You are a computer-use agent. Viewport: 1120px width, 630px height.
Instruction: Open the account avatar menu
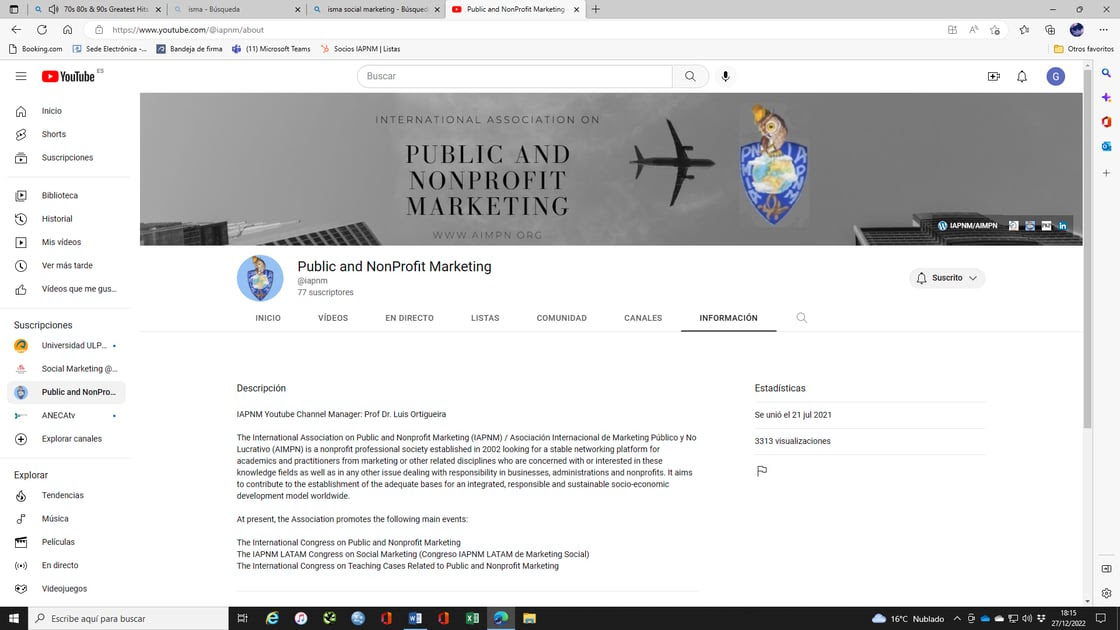pos(1056,76)
